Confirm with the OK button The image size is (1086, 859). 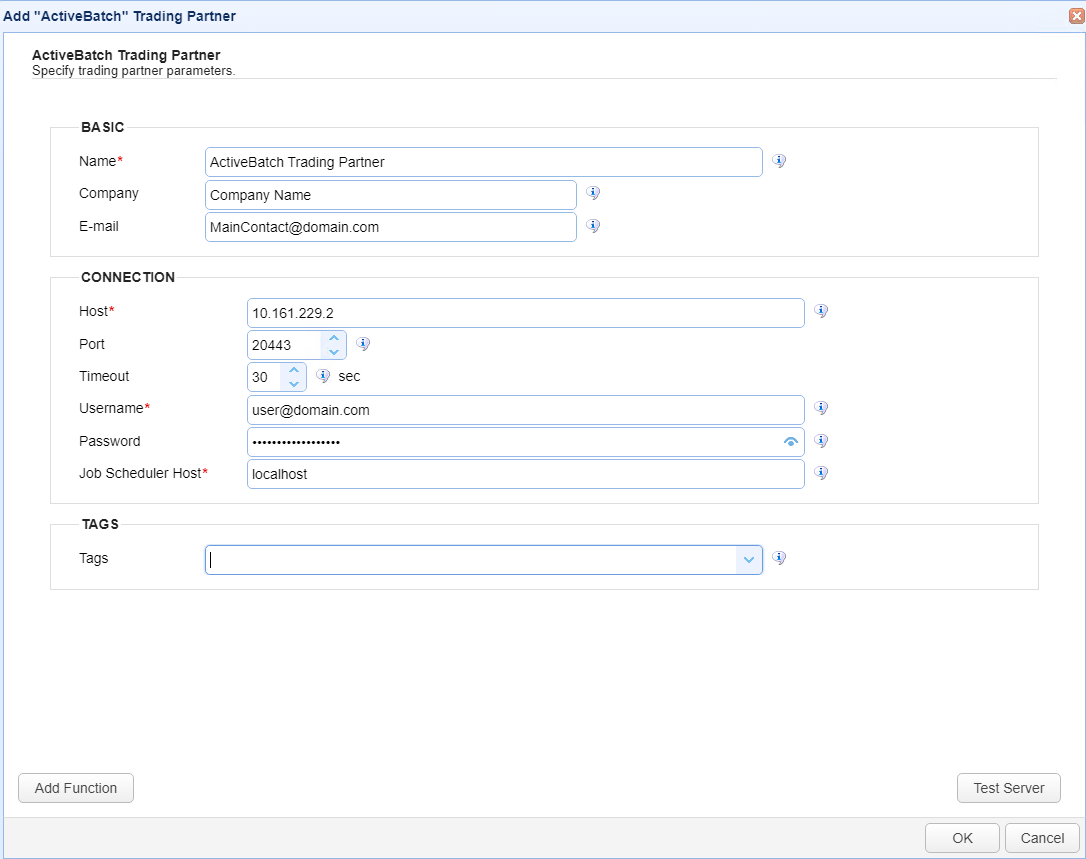962,838
